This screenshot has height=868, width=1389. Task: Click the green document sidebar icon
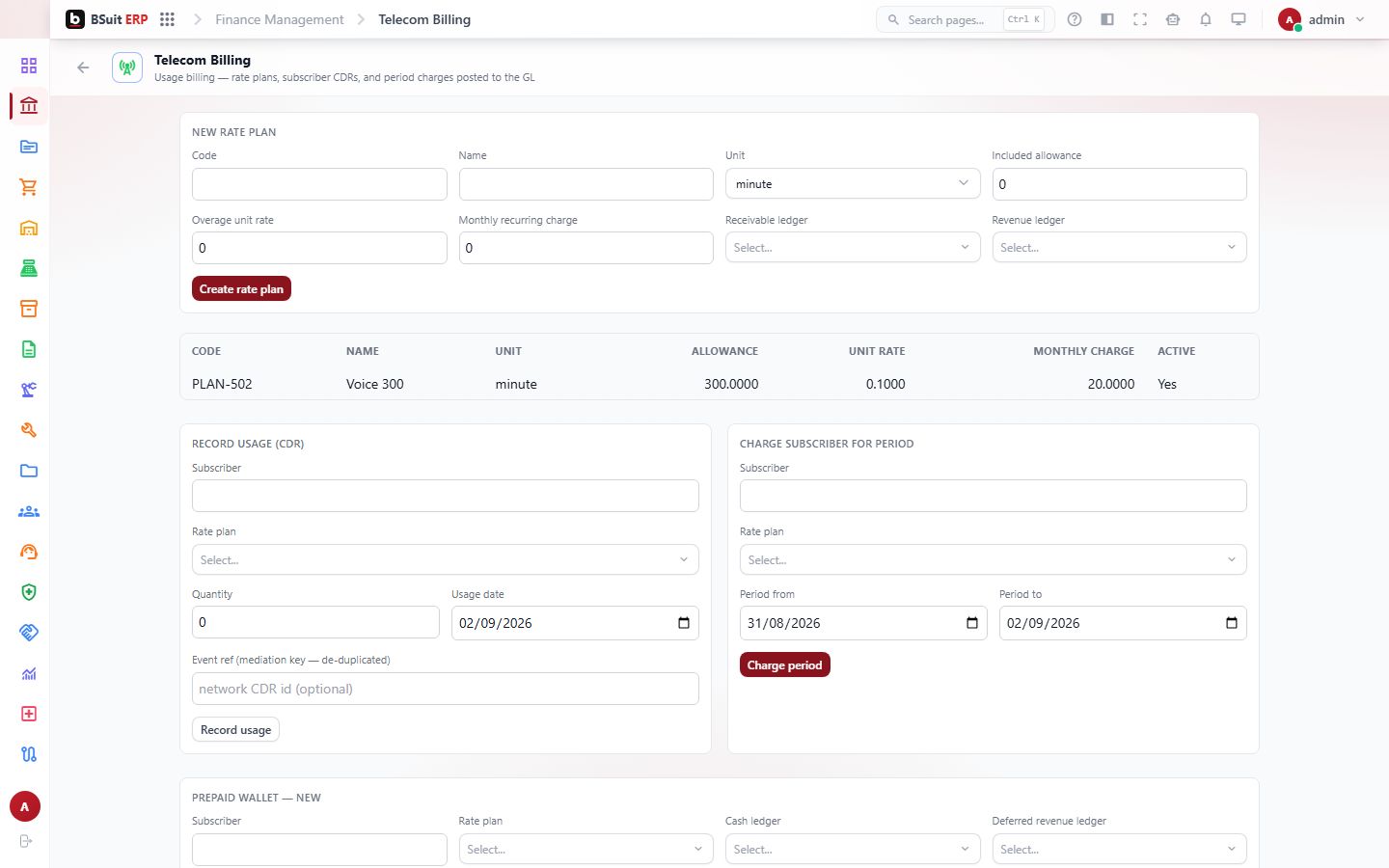[x=29, y=349]
